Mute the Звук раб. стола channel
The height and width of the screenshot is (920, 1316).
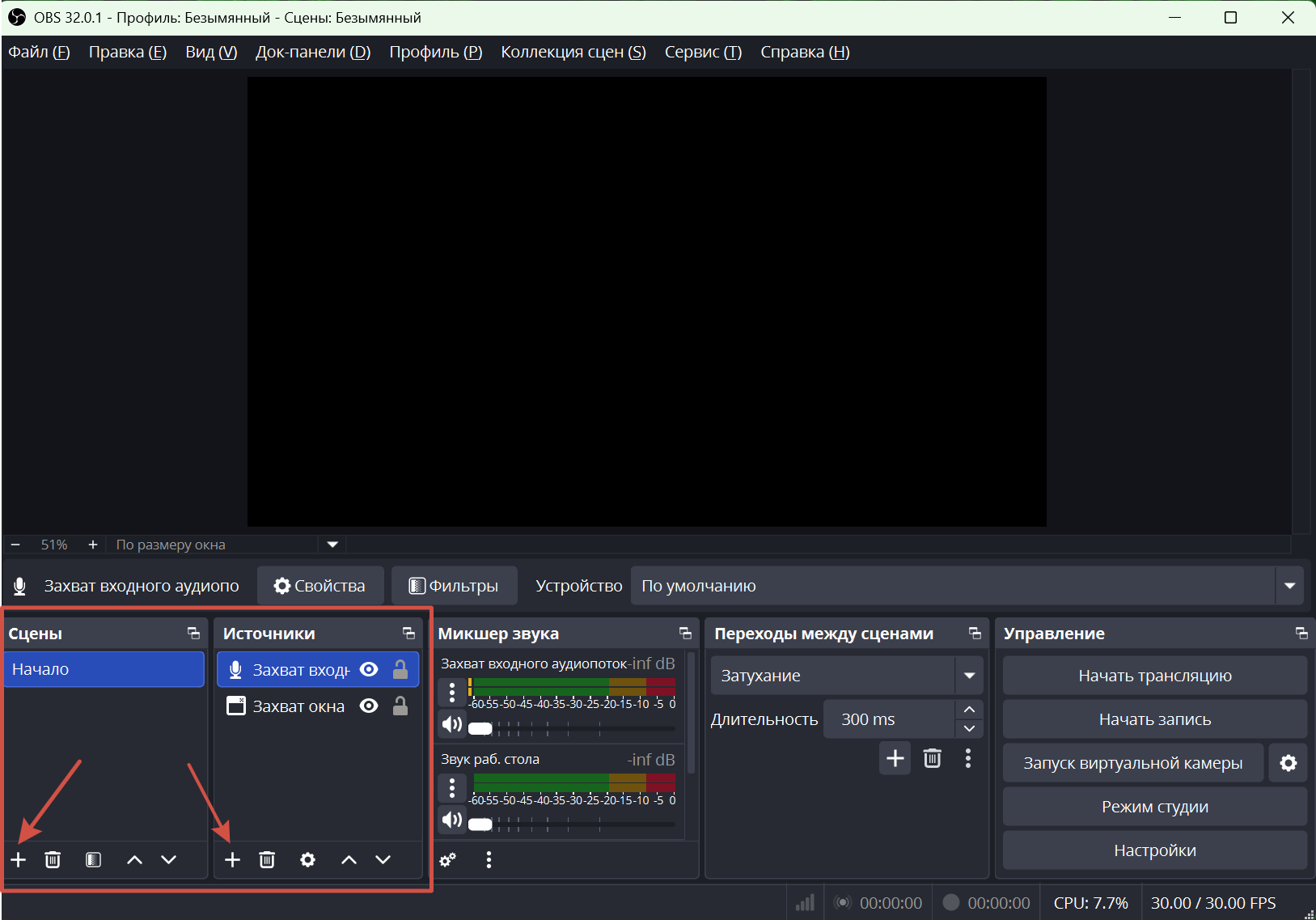point(452,820)
